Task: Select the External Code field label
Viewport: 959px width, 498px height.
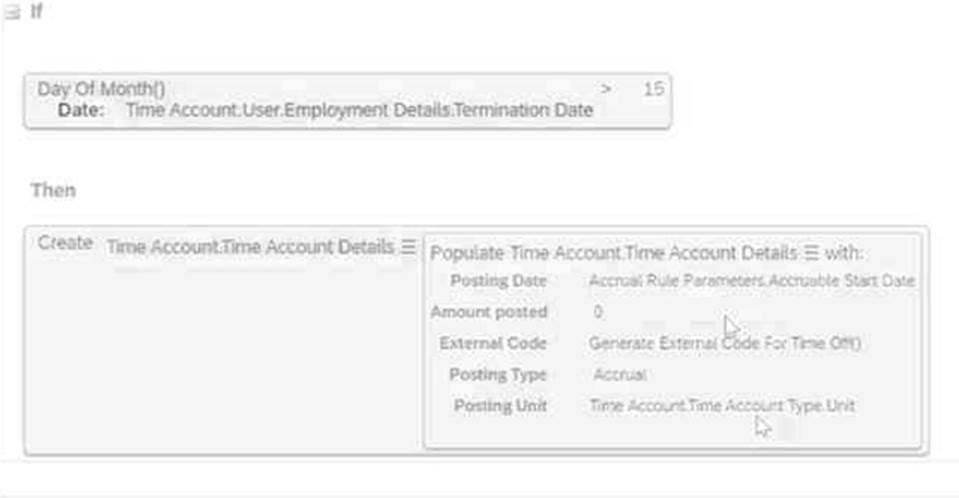Action: coord(493,343)
